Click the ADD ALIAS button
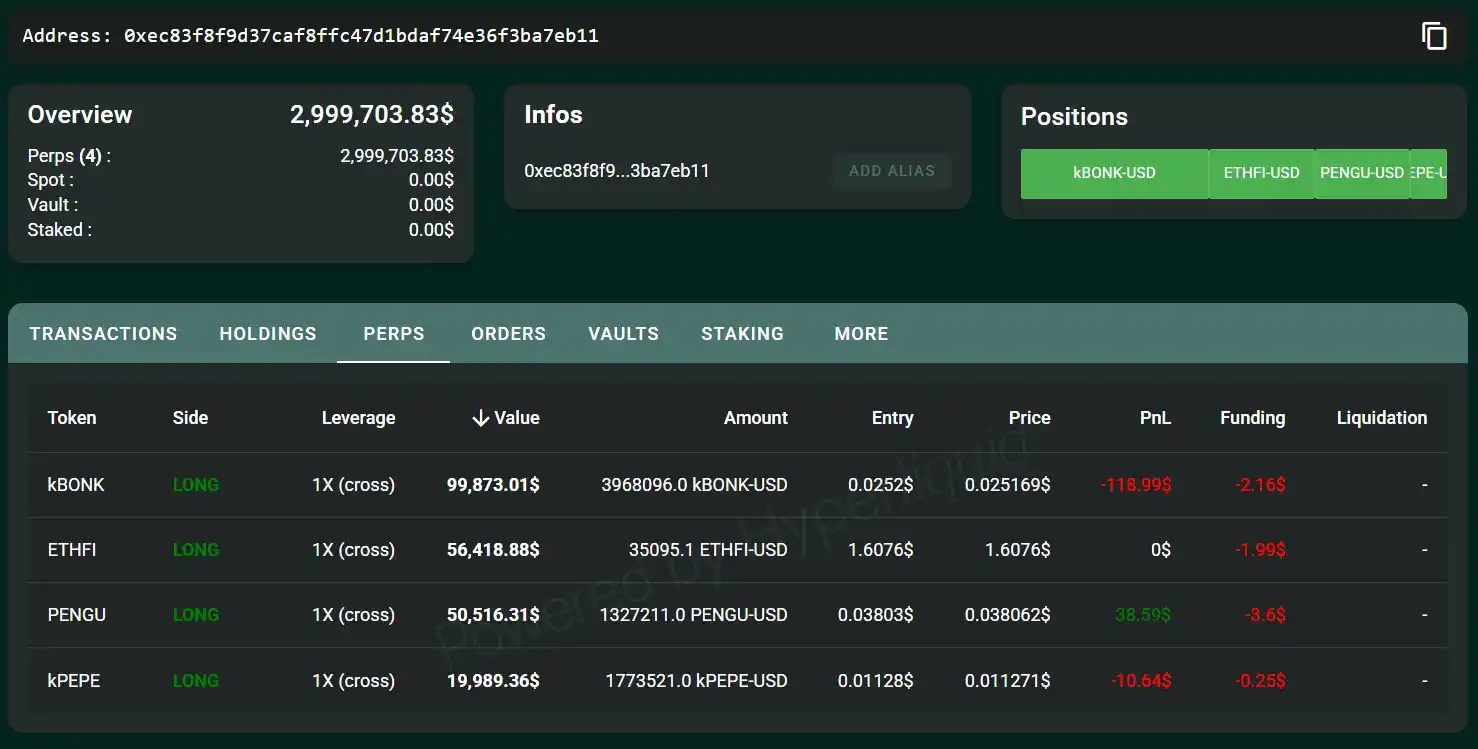 pos(891,171)
